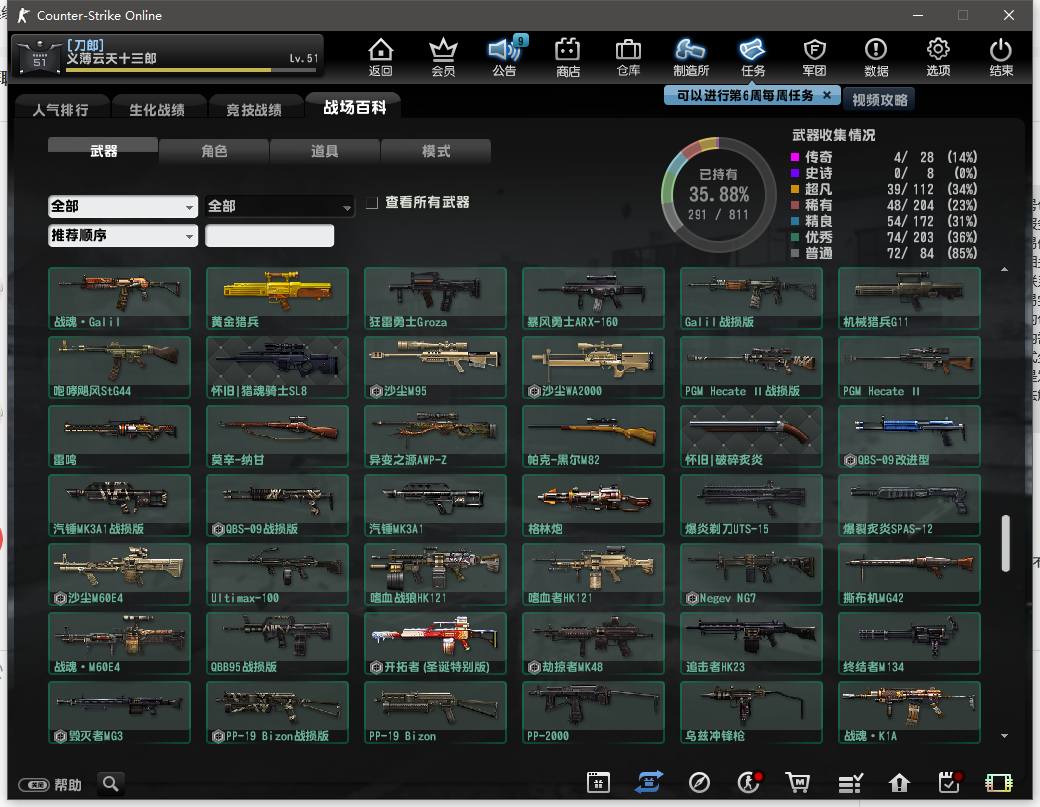Open the 公告 announcements speaker icon

505,57
